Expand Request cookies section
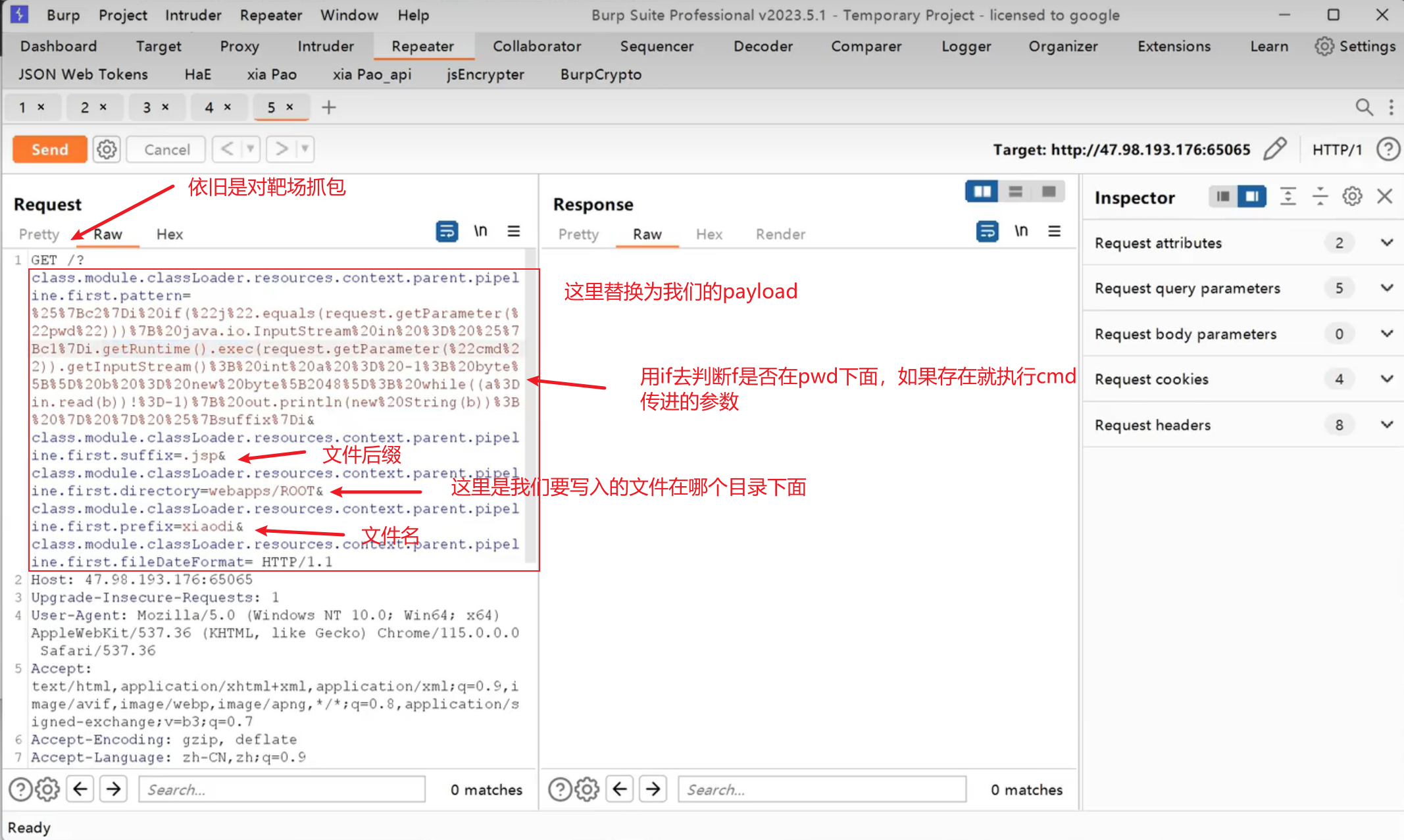1404x840 pixels. click(x=1387, y=379)
